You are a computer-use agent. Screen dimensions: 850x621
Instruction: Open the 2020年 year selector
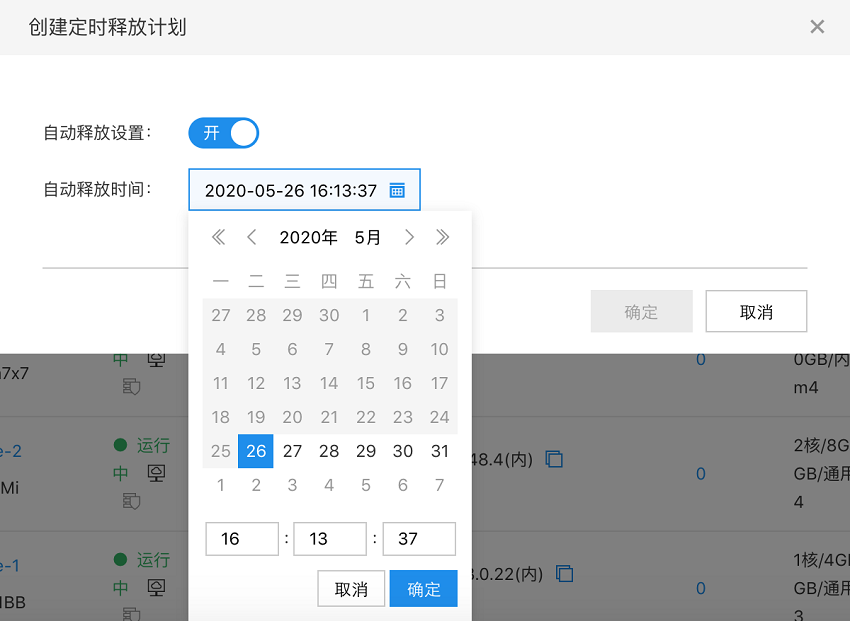coord(308,237)
